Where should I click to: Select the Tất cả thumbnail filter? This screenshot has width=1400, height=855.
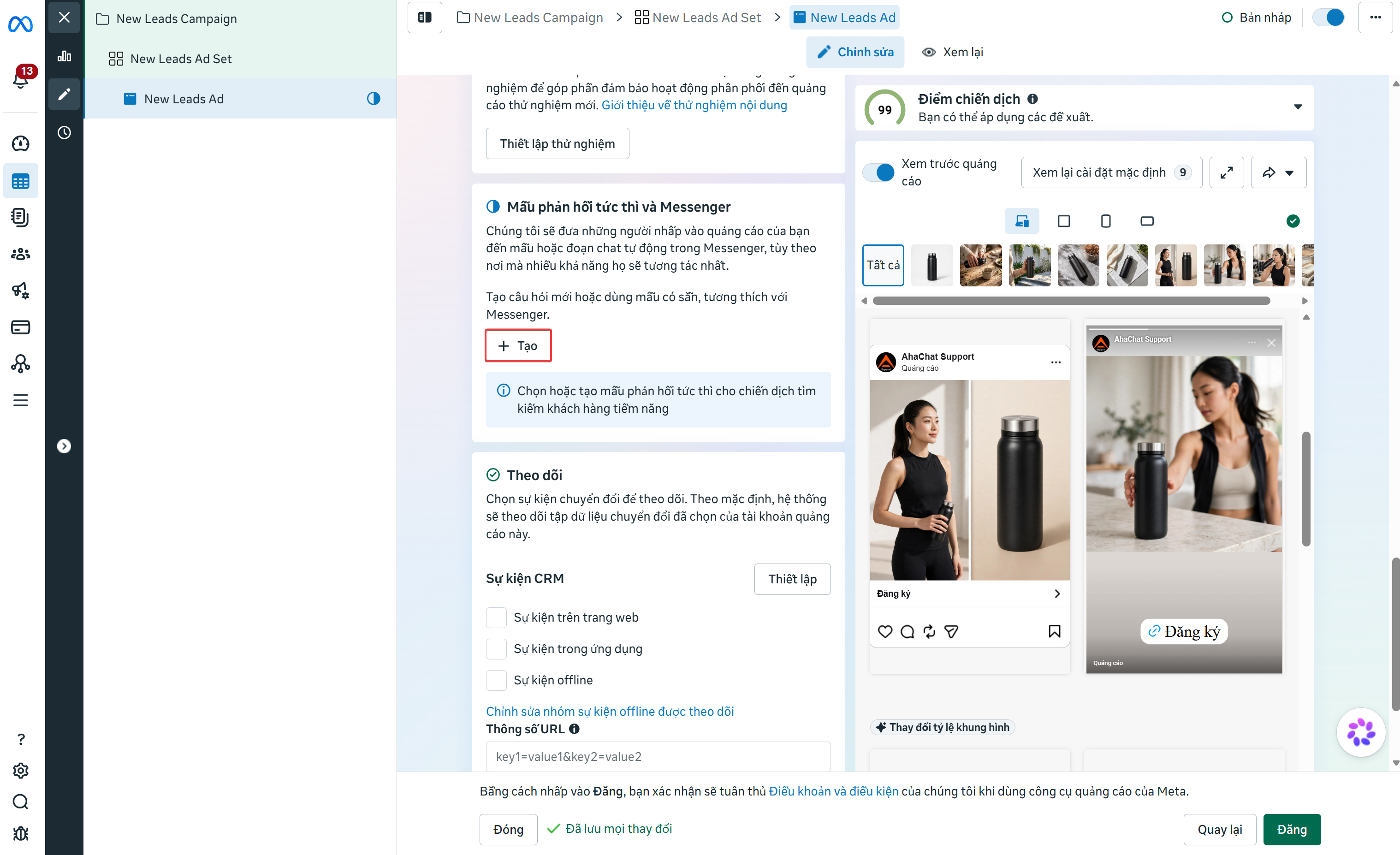[x=883, y=265]
